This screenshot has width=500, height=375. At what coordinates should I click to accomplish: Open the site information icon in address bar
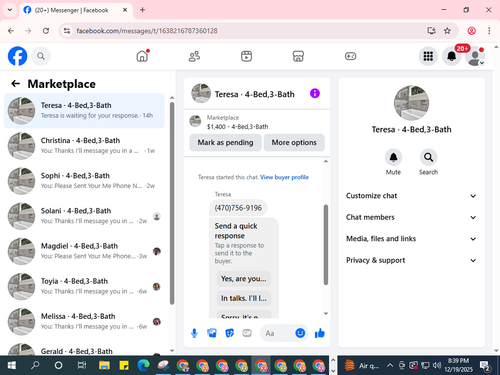coord(67,31)
